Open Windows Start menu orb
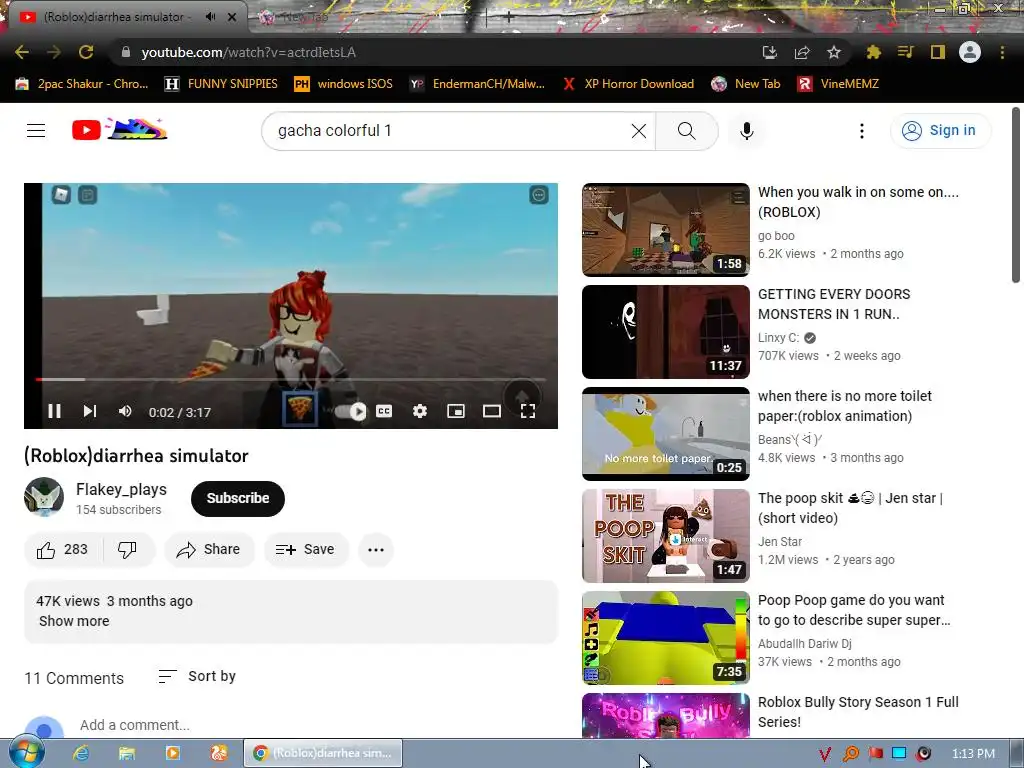This screenshot has width=1024, height=768. pyautogui.click(x=26, y=753)
